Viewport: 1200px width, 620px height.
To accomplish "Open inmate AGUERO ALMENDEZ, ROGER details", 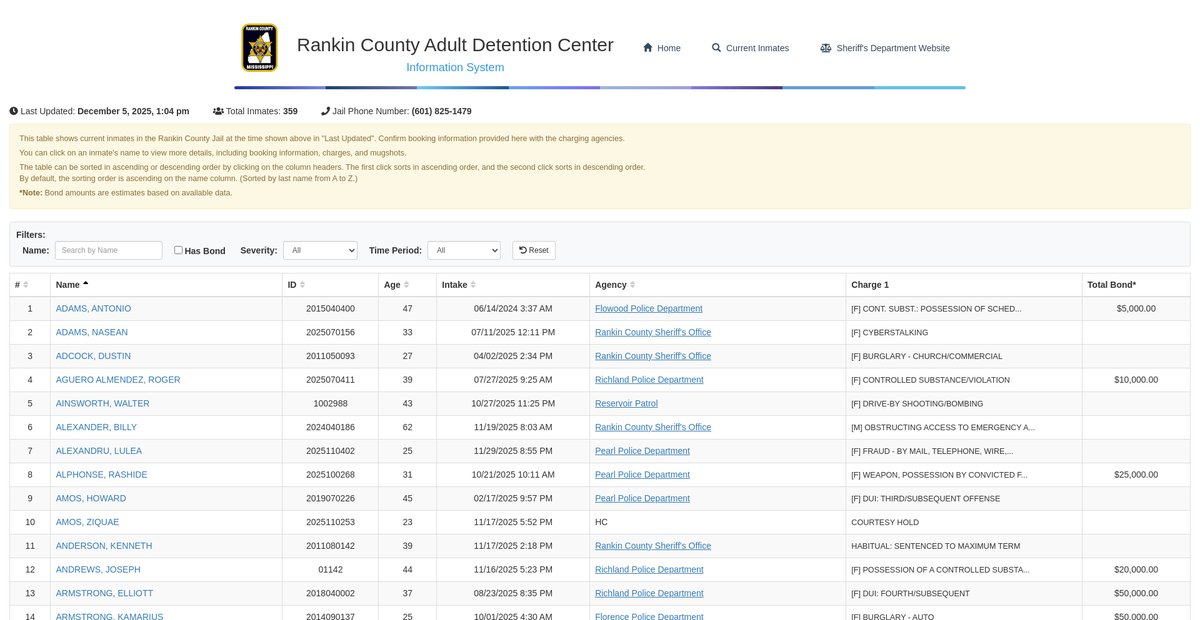I will [x=118, y=380].
